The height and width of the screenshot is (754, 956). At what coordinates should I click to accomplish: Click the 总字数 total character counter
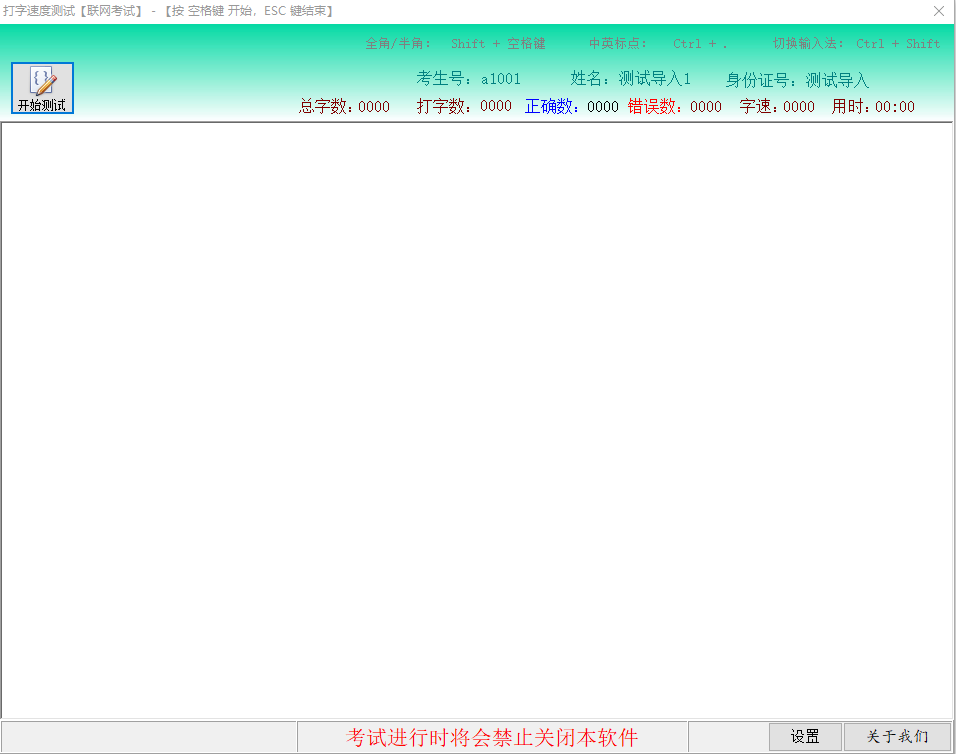pos(344,107)
